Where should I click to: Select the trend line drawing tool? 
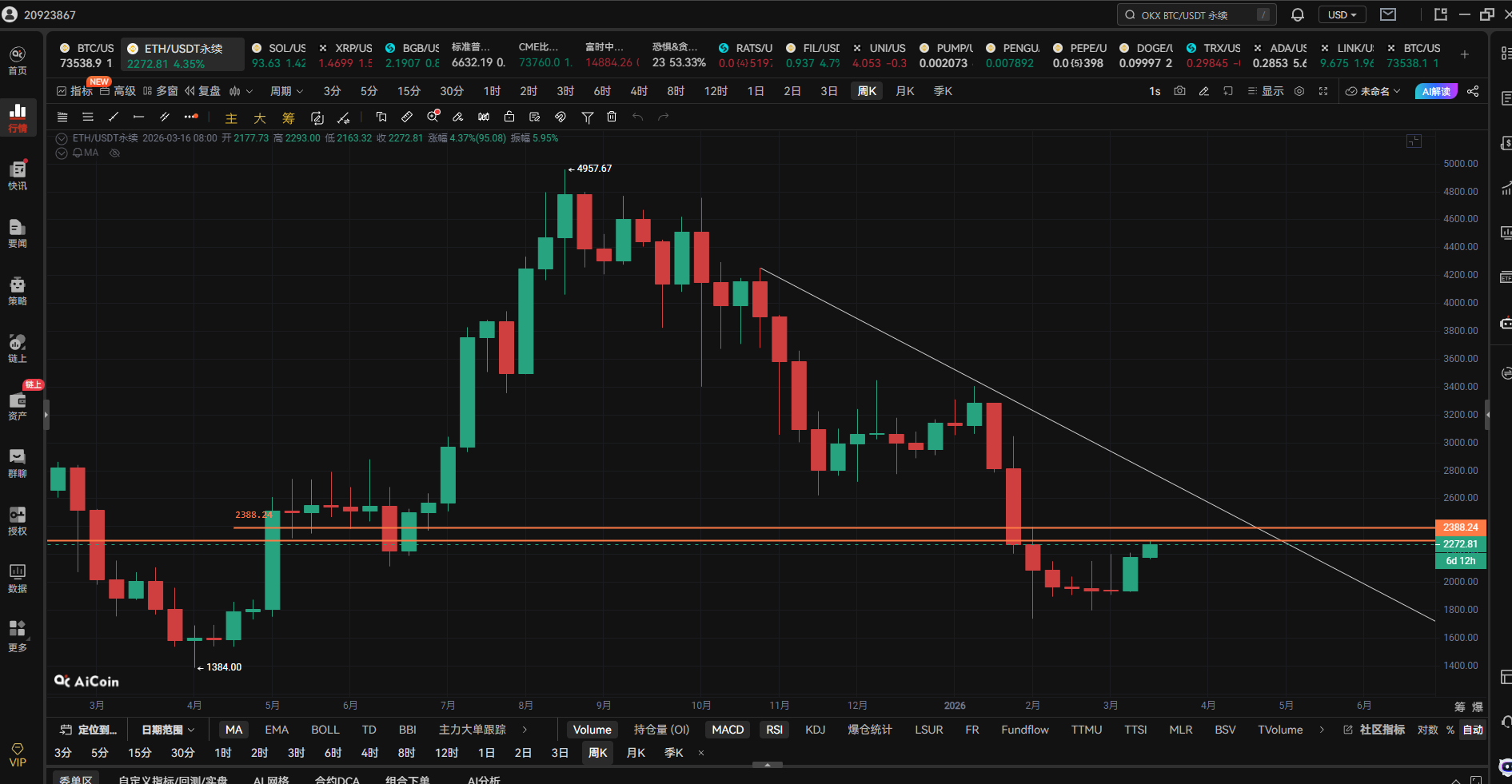coord(114,117)
